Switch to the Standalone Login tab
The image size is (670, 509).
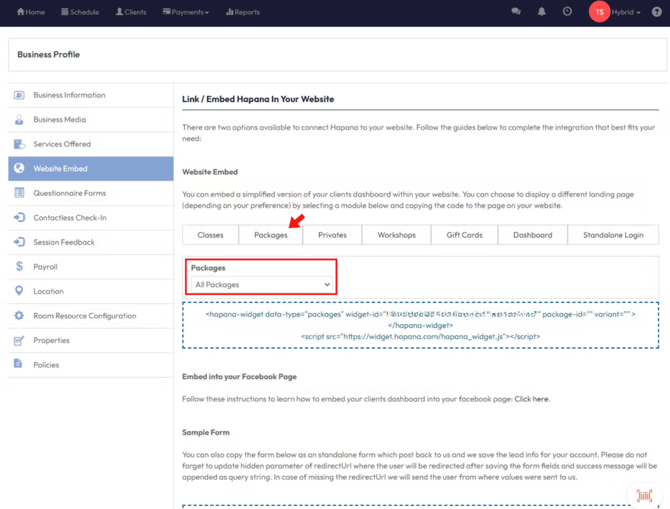coord(613,235)
